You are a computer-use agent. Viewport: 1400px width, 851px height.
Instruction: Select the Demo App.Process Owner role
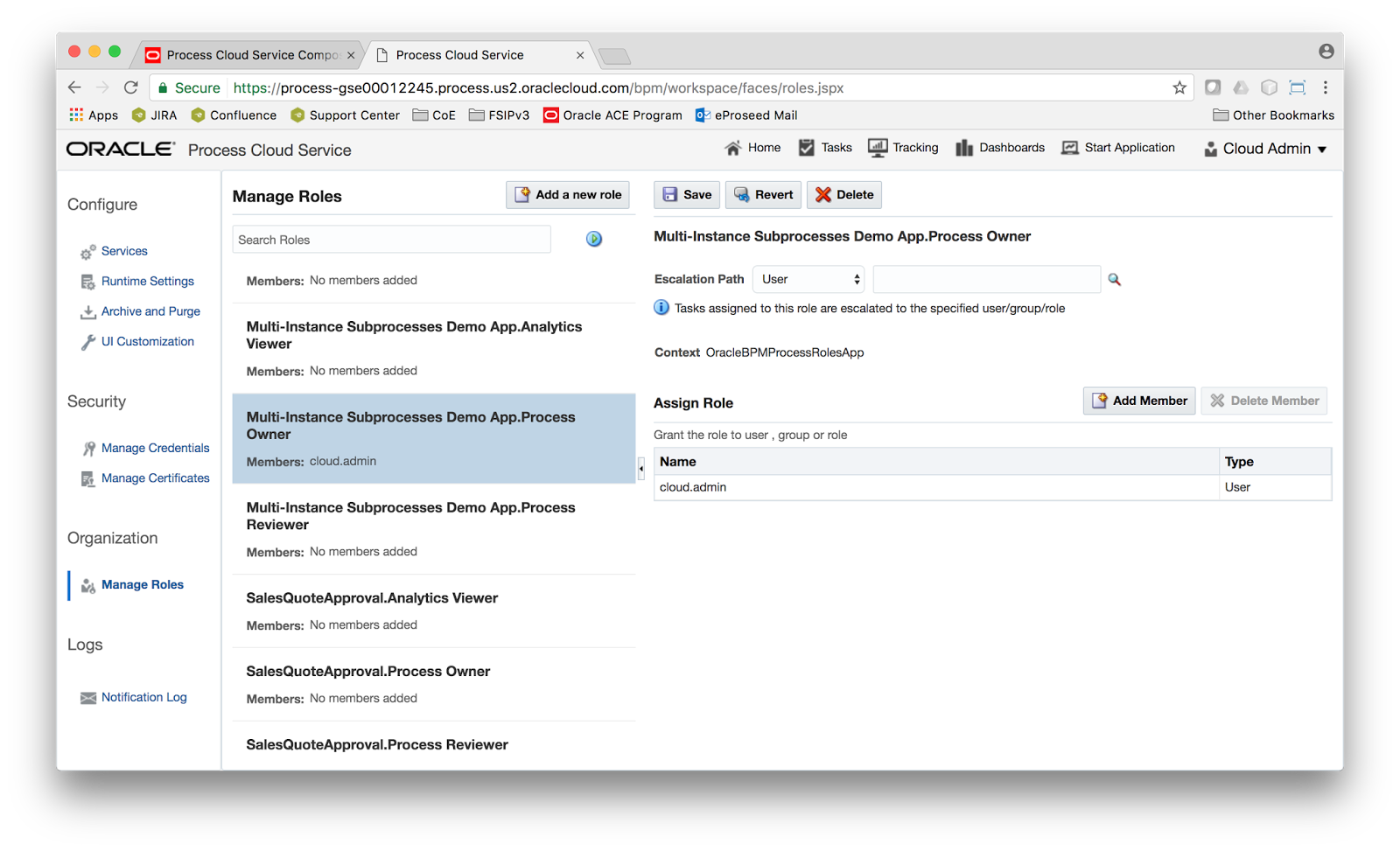[x=434, y=438]
